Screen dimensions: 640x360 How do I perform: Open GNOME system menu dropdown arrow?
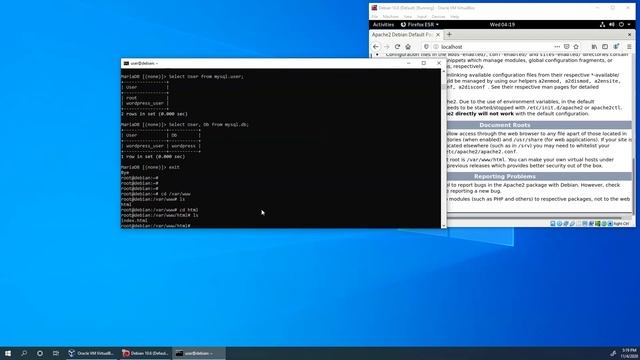click(629, 24)
